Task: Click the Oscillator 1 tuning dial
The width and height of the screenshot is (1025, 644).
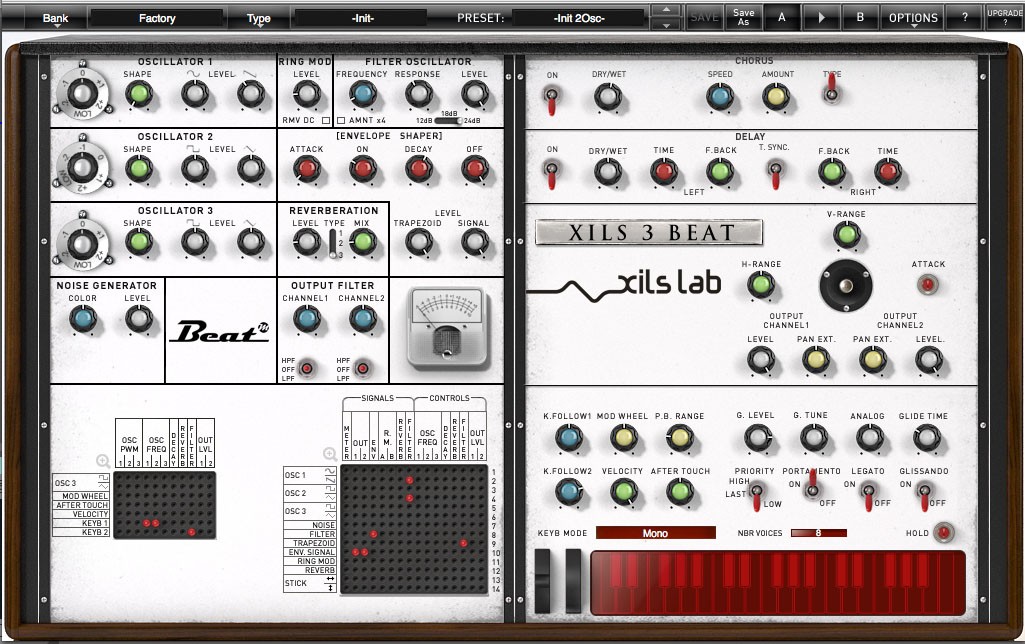Action: coord(82,94)
